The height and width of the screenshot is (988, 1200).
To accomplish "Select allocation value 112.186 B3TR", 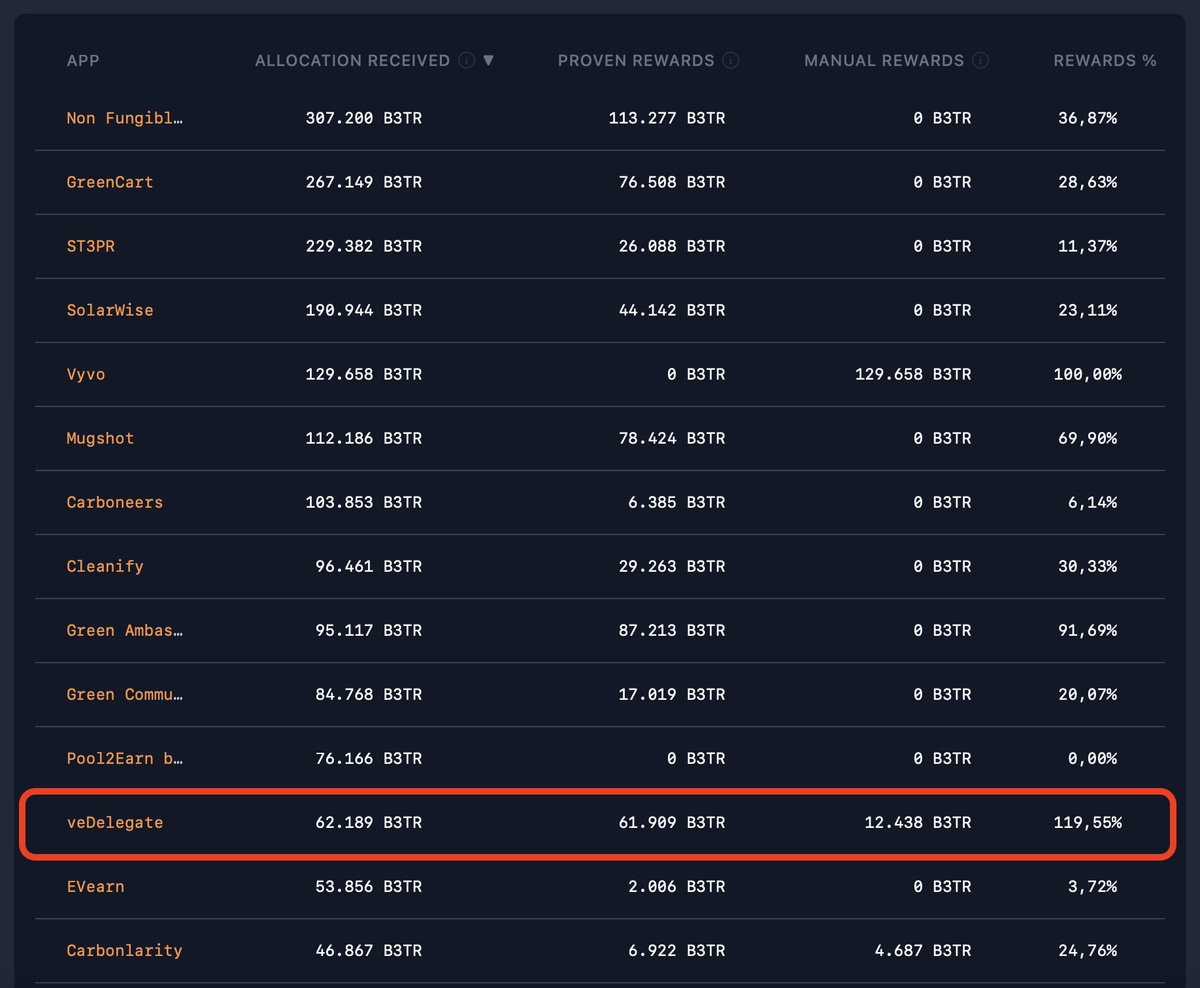I will 364,438.
